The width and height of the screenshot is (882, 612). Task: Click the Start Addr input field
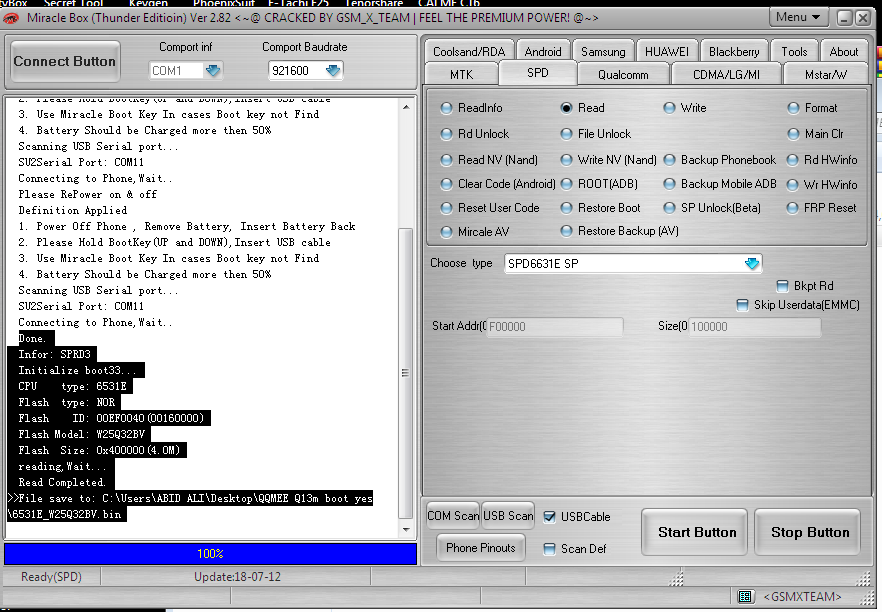(555, 326)
